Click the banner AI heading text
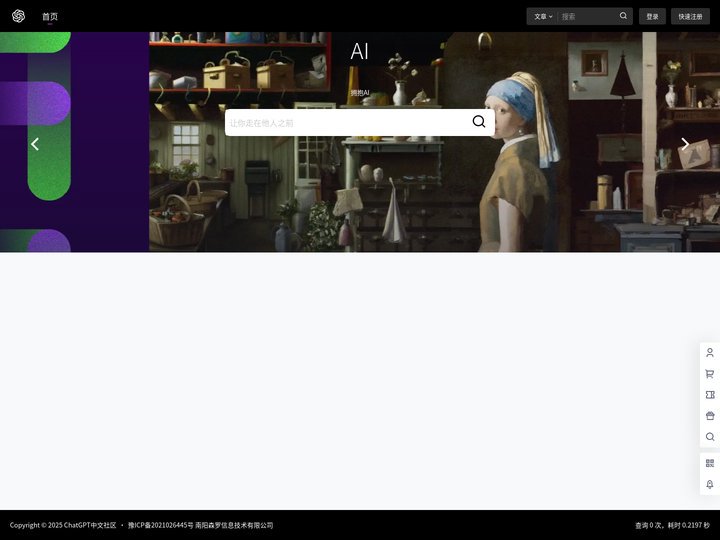The image size is (720, 540). click(x=360, y=51)
